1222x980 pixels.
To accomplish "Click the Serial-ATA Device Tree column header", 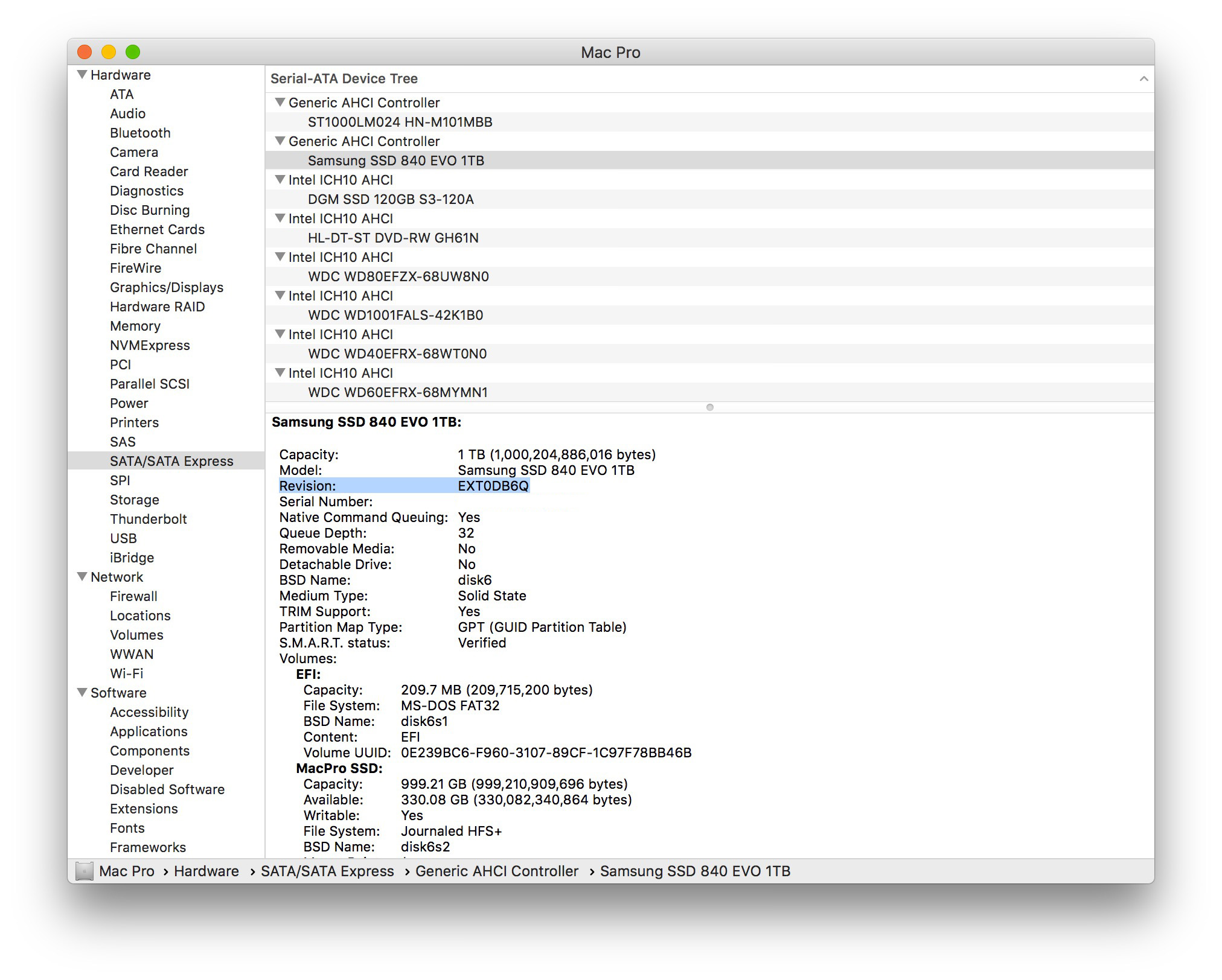I will pos(709,78).
